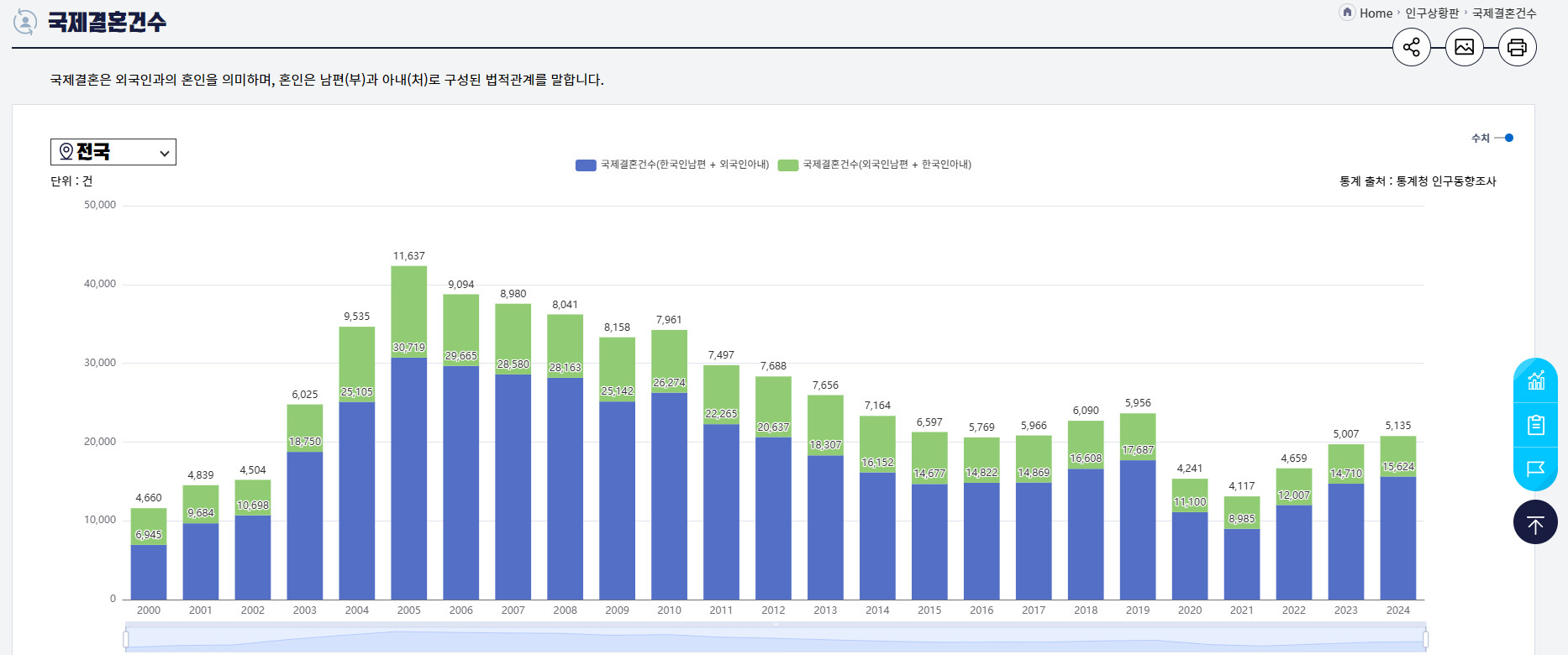1568x655 pixels.
Task: Print the page with the printer icon
Action: (x=1518, y=47)
